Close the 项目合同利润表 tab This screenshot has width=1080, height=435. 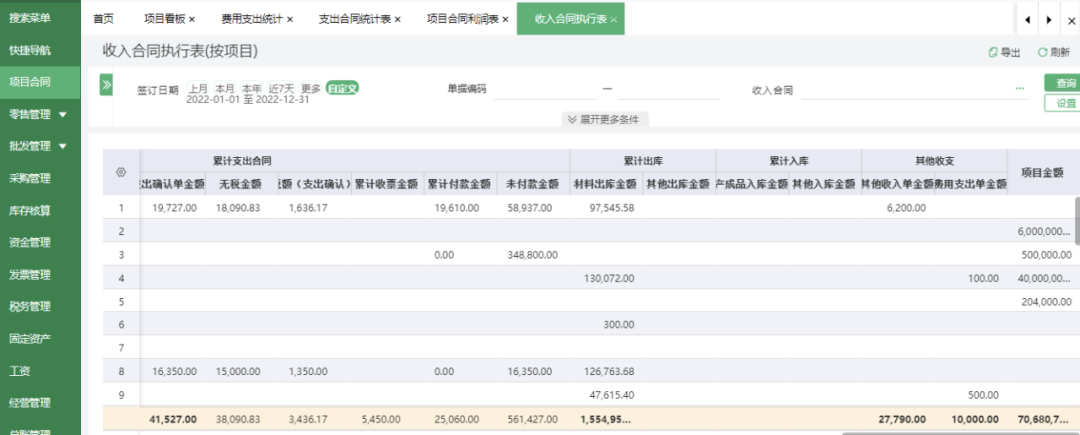point(505,19)
